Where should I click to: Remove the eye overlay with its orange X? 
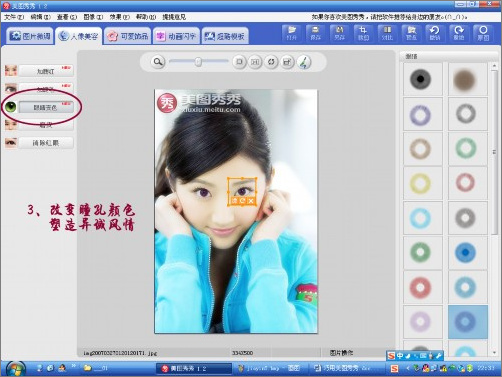point(251,201)
